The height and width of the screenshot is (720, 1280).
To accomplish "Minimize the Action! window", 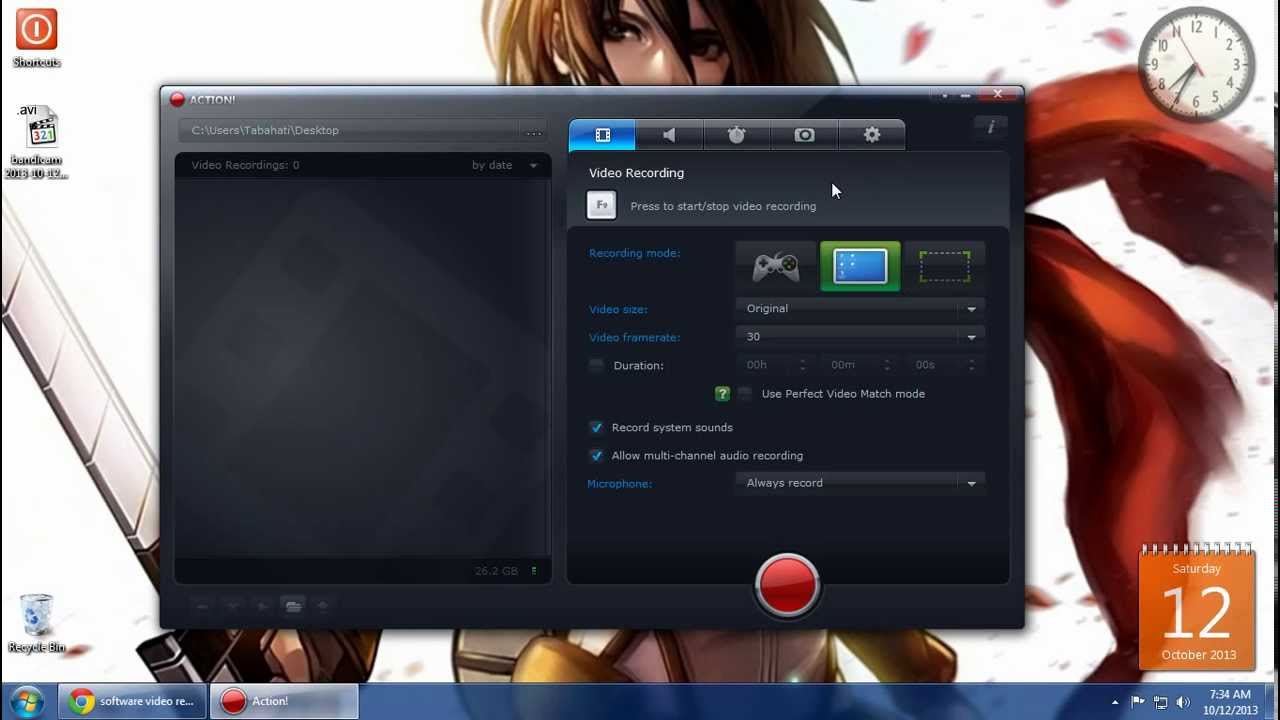I will pos(966,95).
